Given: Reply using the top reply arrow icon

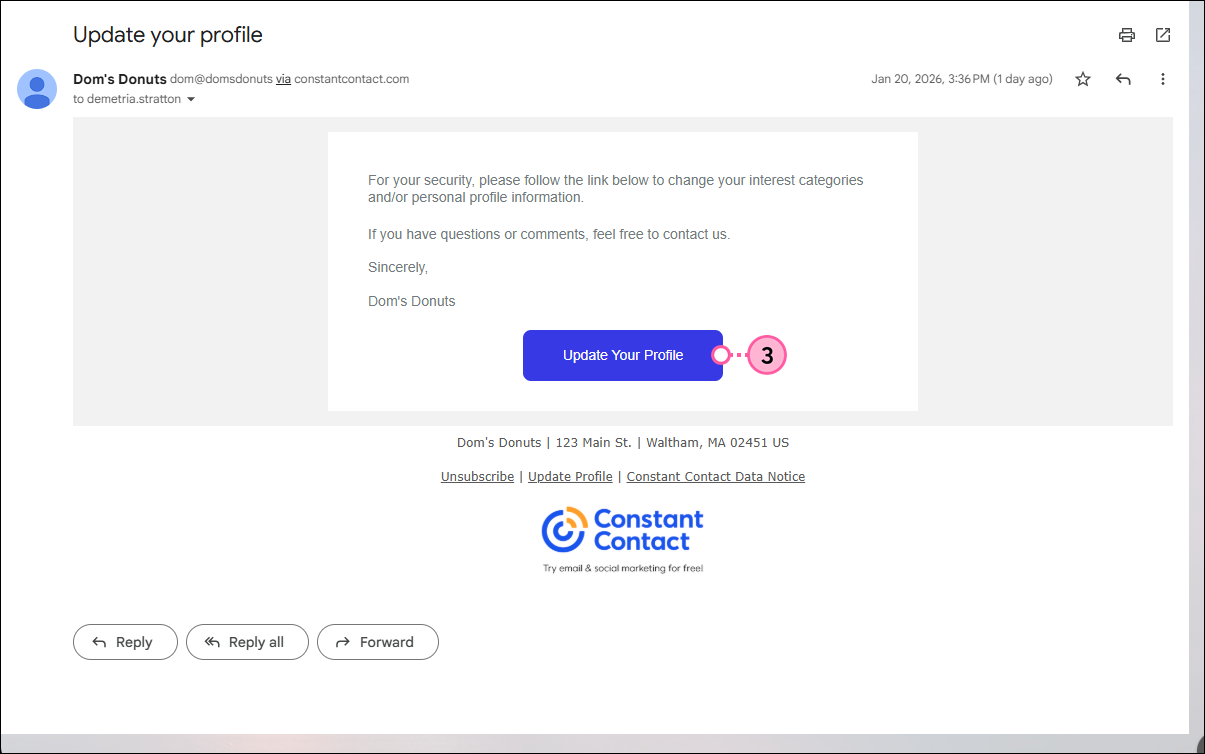Looking at the screenshot, I should coord(1123,79).
